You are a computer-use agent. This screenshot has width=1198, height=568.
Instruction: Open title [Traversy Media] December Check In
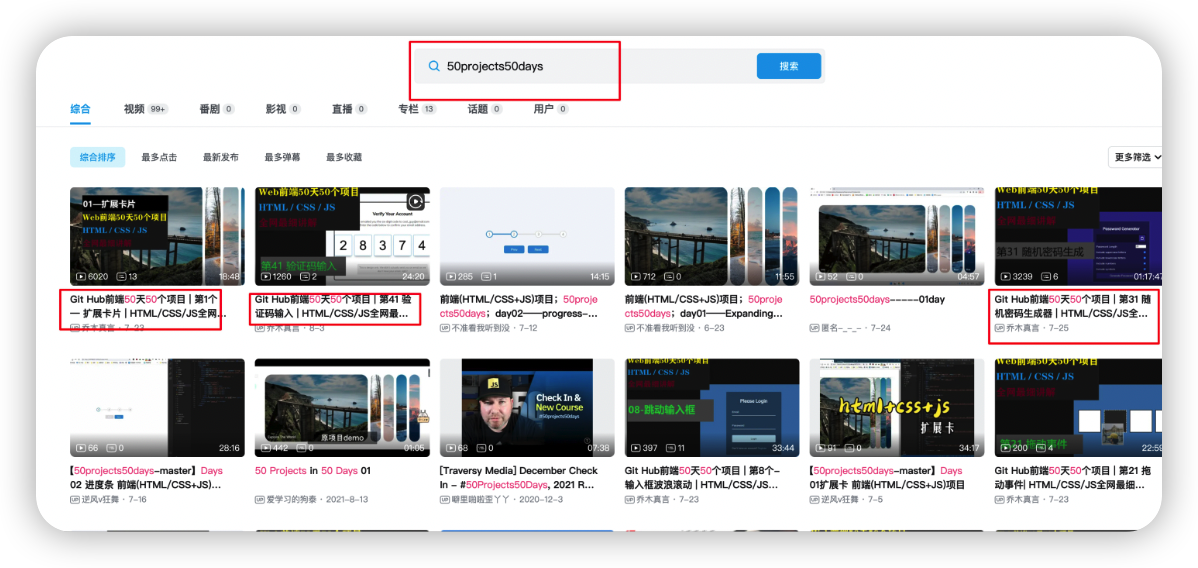pos(519,478)
